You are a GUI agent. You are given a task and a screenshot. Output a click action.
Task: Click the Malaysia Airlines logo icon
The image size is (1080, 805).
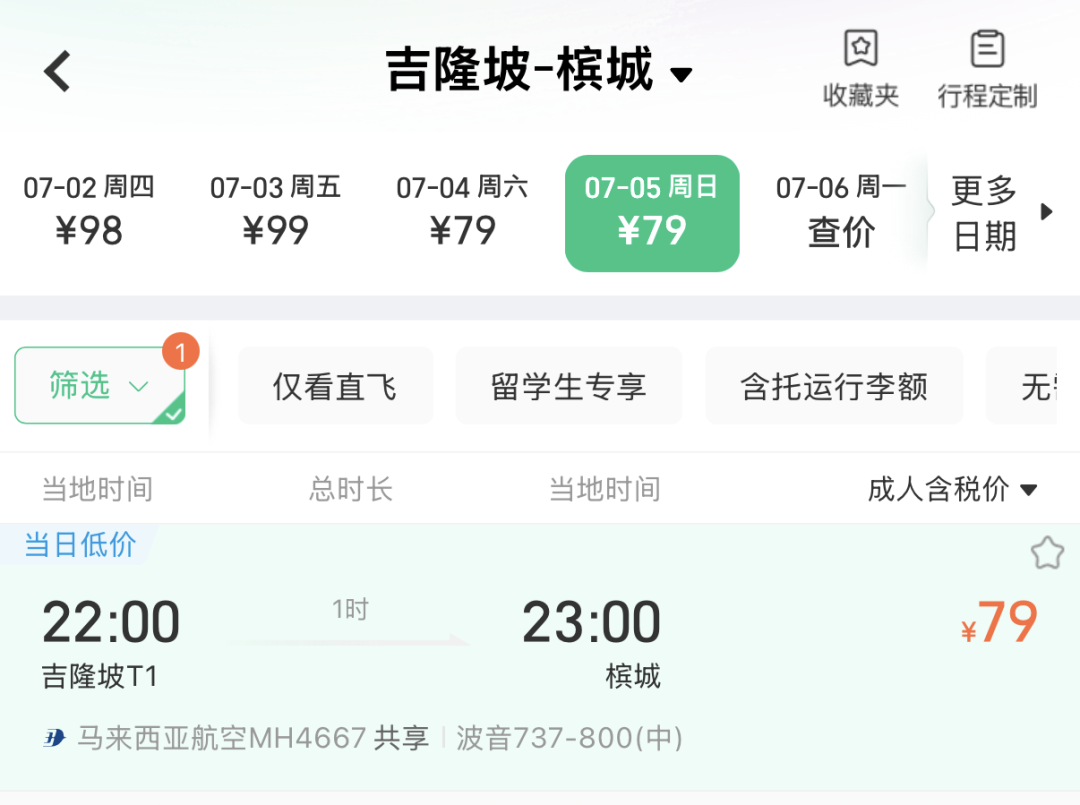click(x=54, y=739)
